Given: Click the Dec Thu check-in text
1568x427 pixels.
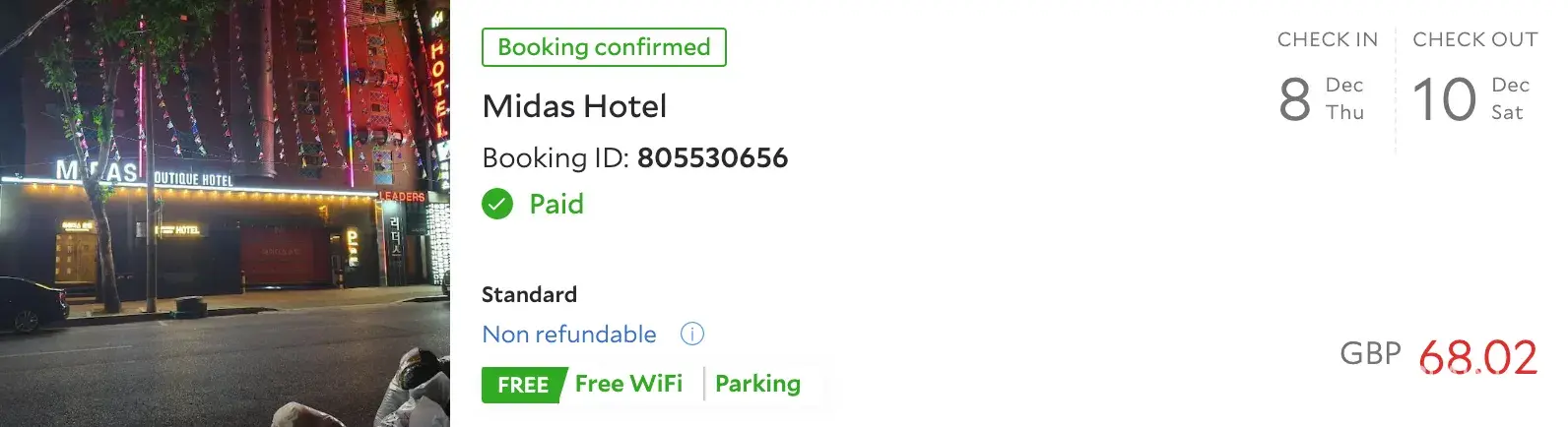Looking at the screenshot, I should [x=1344, y=98].
